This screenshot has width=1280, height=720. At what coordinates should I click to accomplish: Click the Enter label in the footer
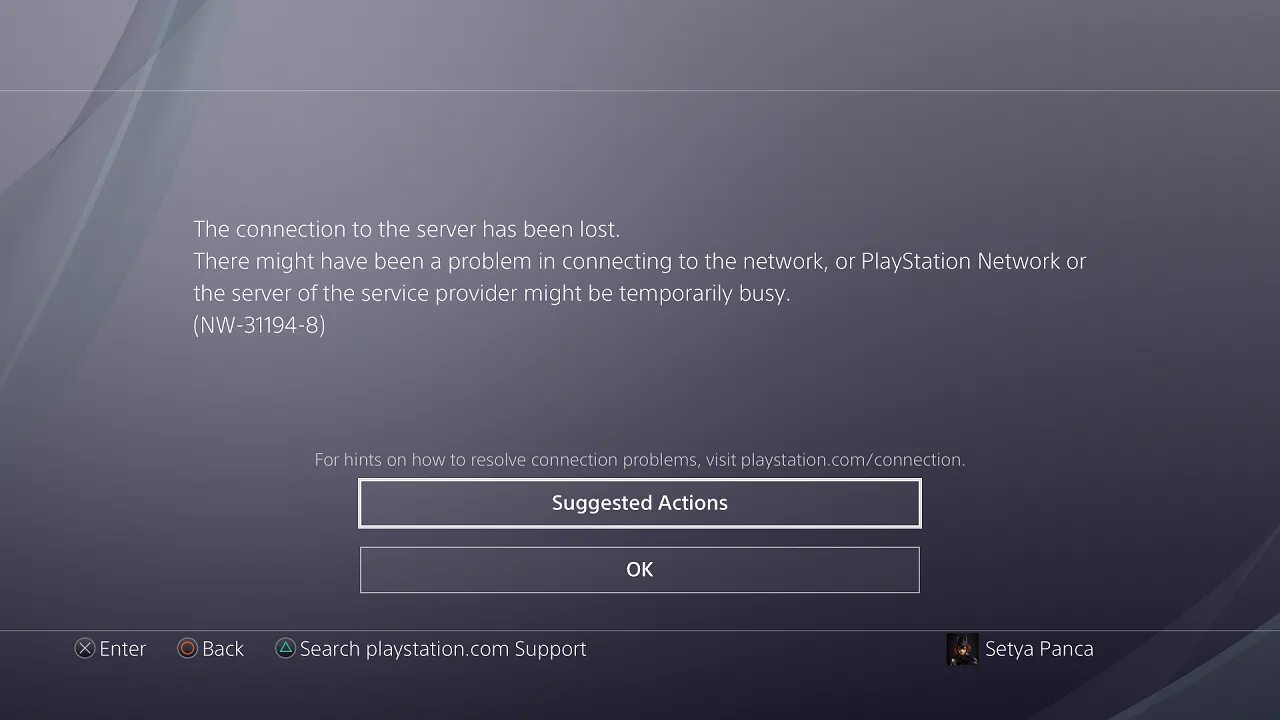(x=123, y=649)
